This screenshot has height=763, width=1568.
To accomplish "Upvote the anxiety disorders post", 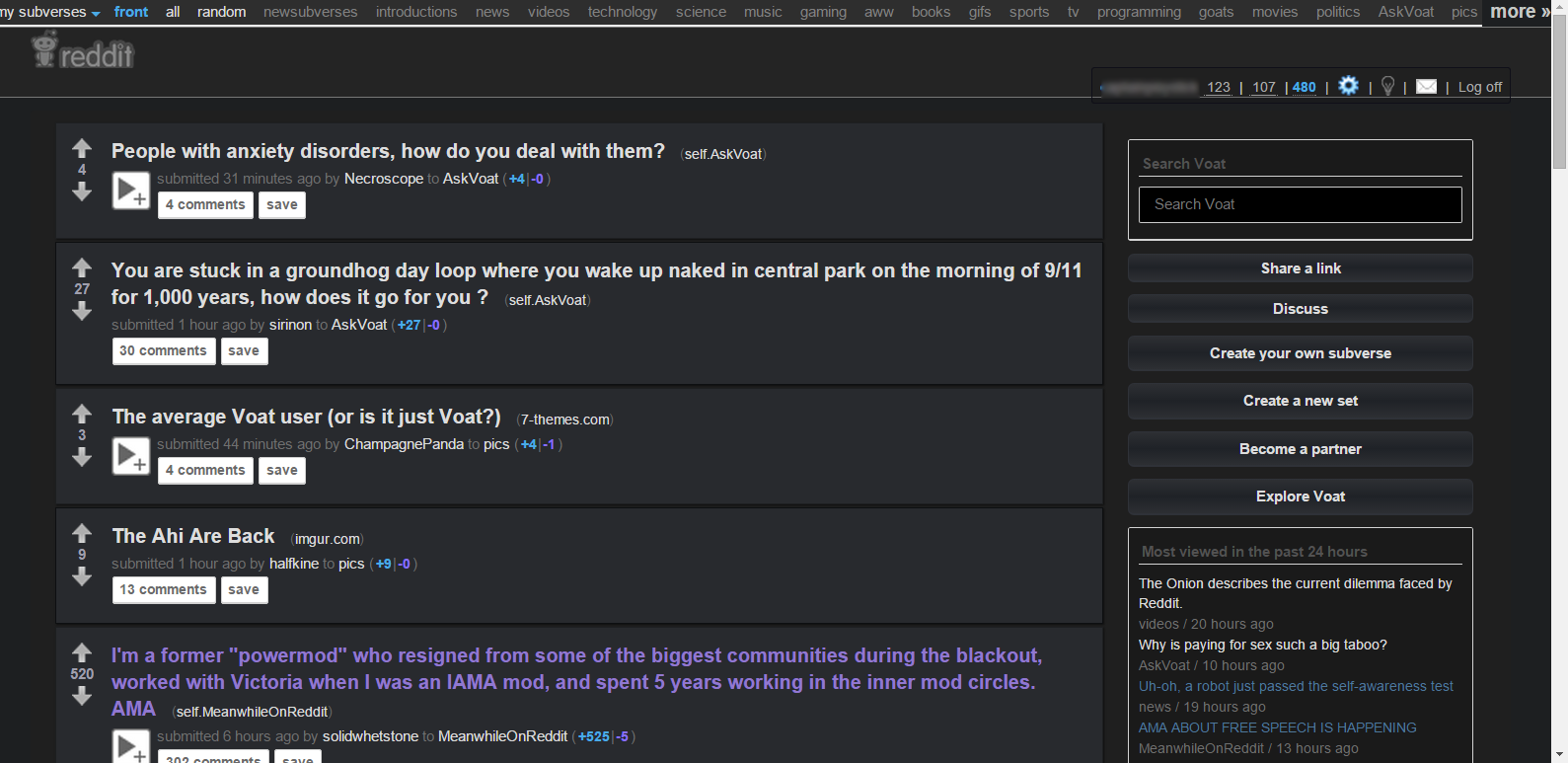I will pyautogui.click(x=82, y=148).
